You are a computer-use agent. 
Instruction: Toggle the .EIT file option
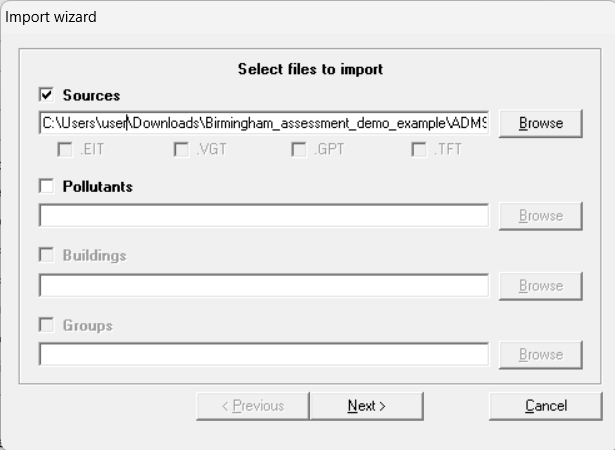click(x=65, y=150)
